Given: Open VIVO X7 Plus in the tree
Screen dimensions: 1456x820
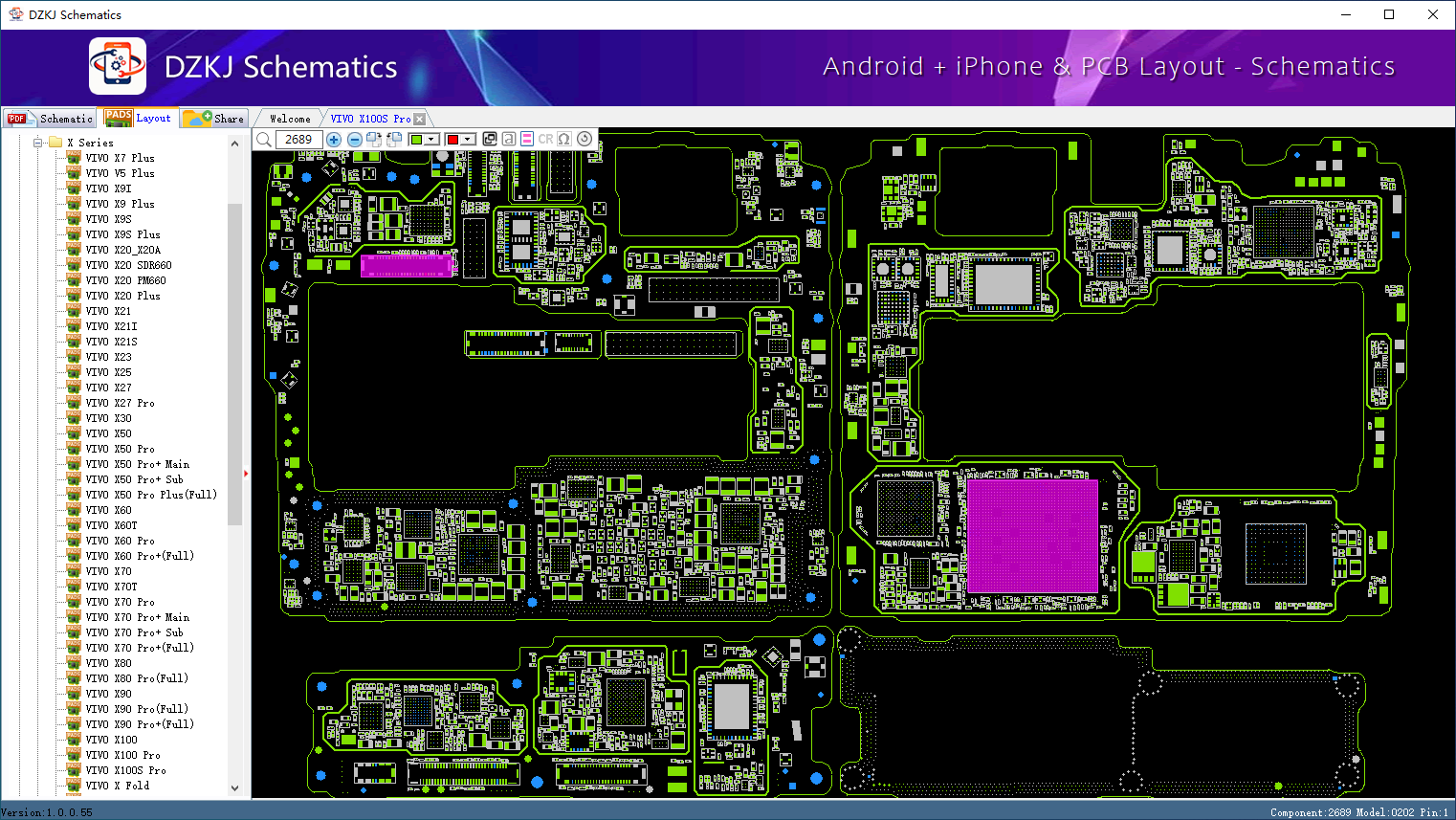Looking at the screenshot, I should (x=120, y=158).
